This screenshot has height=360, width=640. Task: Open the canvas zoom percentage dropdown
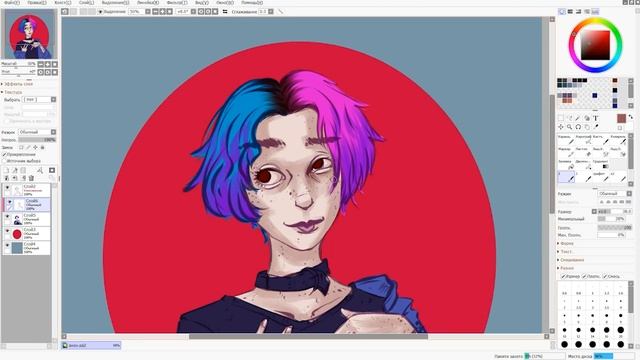[x=148, y=11]
